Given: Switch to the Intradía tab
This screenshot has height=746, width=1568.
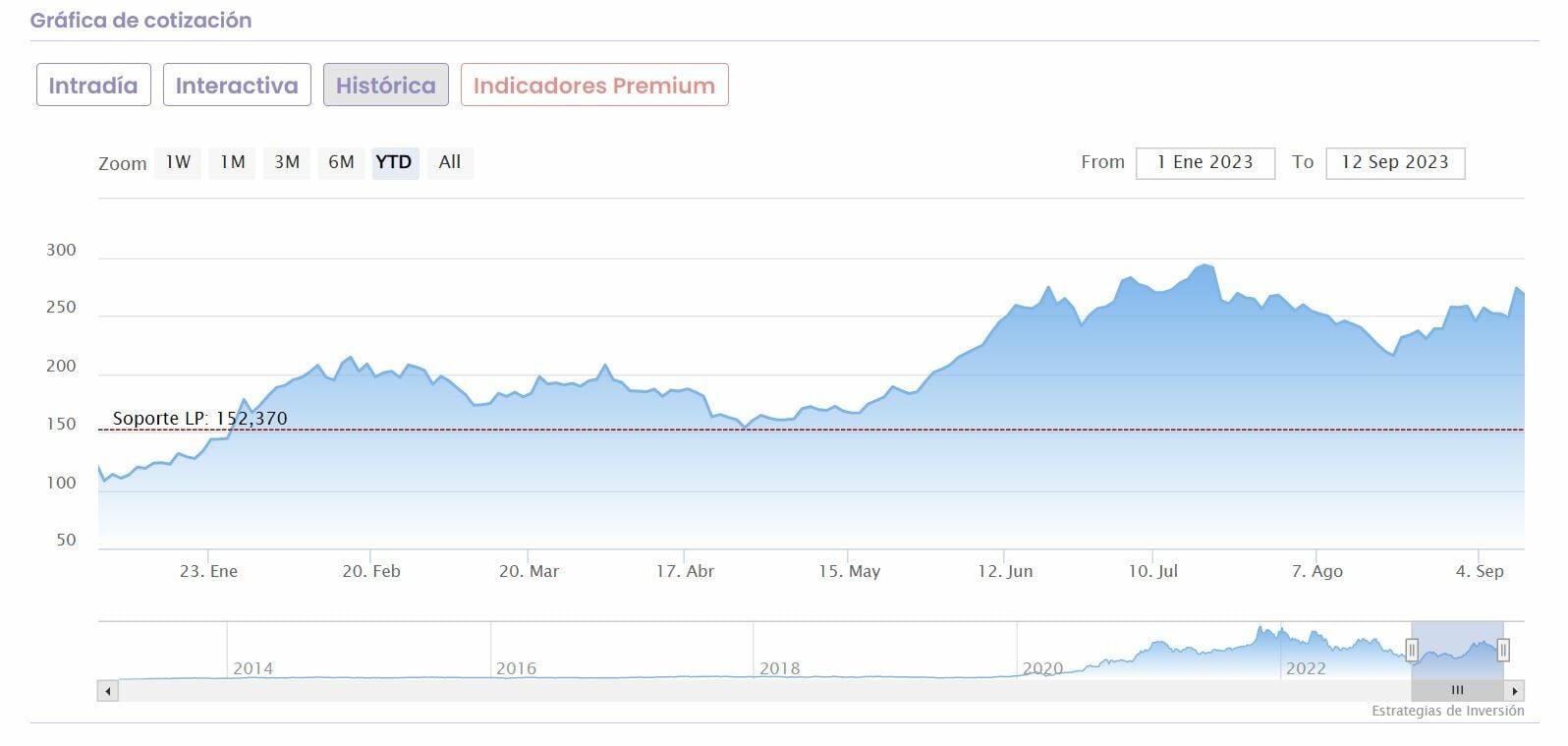Looking at the screenshot, I should [x=93, y=86].
